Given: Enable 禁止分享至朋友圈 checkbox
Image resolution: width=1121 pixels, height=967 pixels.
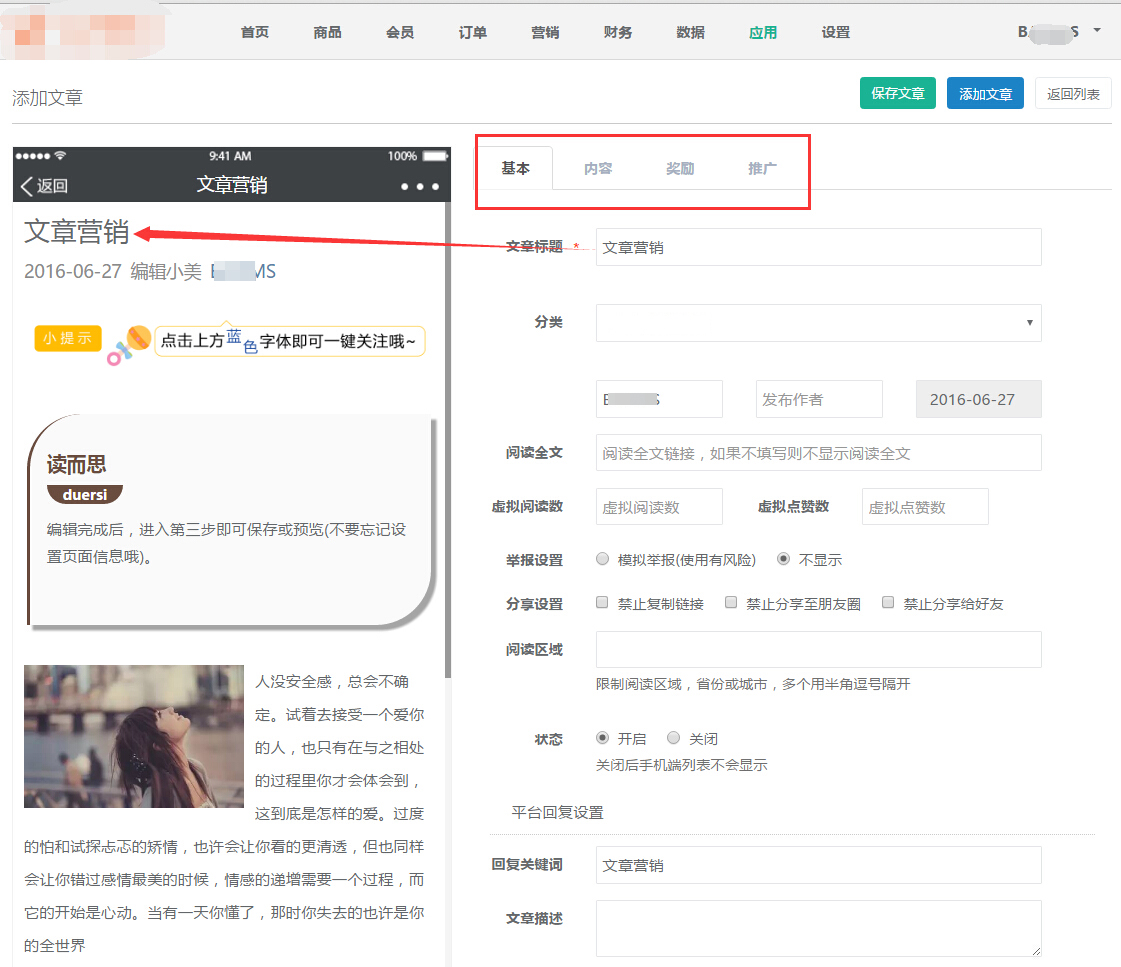Looking at the screenshot, I should coord(731,603).
